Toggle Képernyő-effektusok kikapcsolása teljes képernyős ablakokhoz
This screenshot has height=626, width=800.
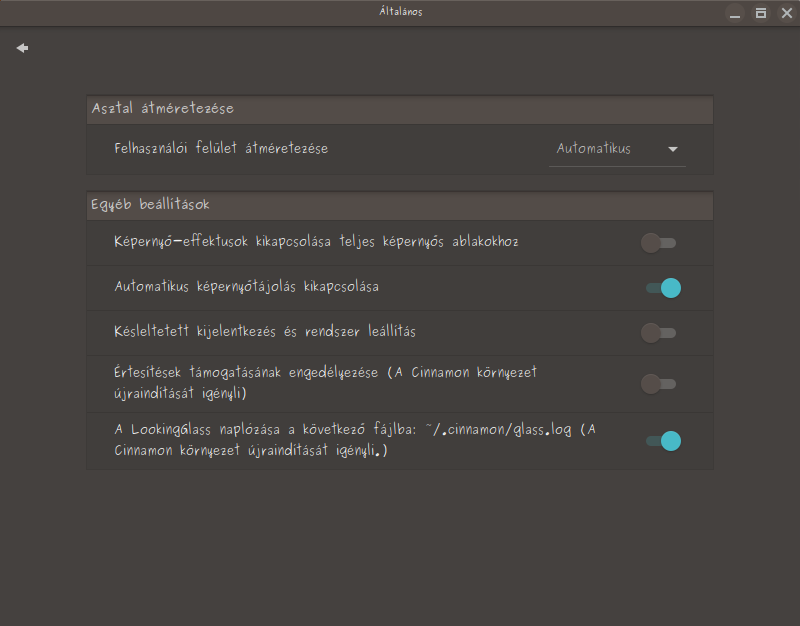coord(659,243)
